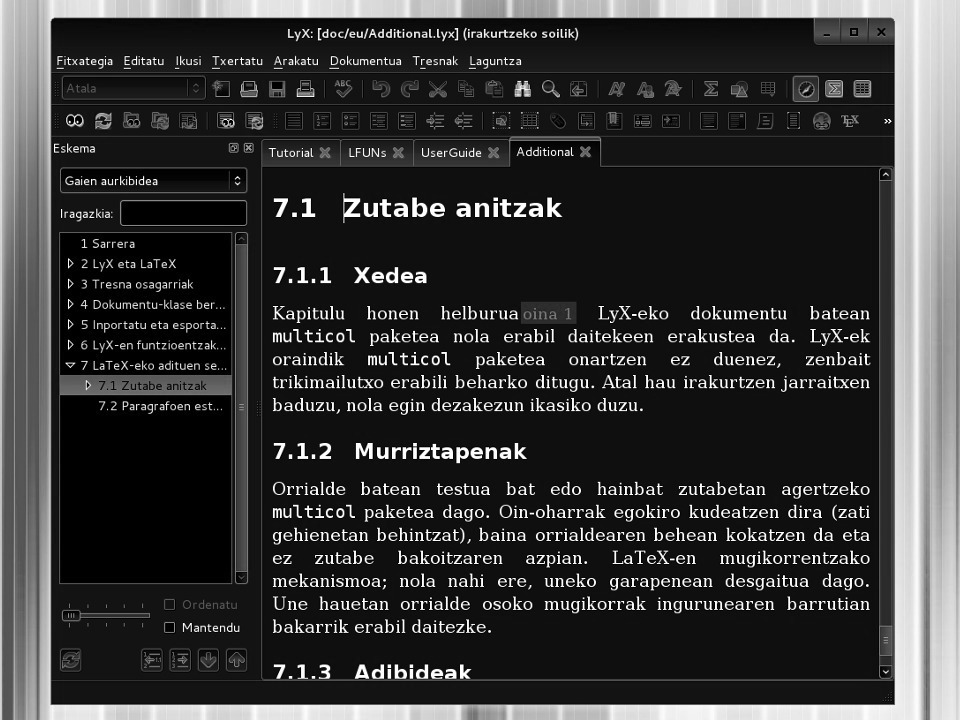
Task: Move outline section down with arrow button
Action: 208,660
